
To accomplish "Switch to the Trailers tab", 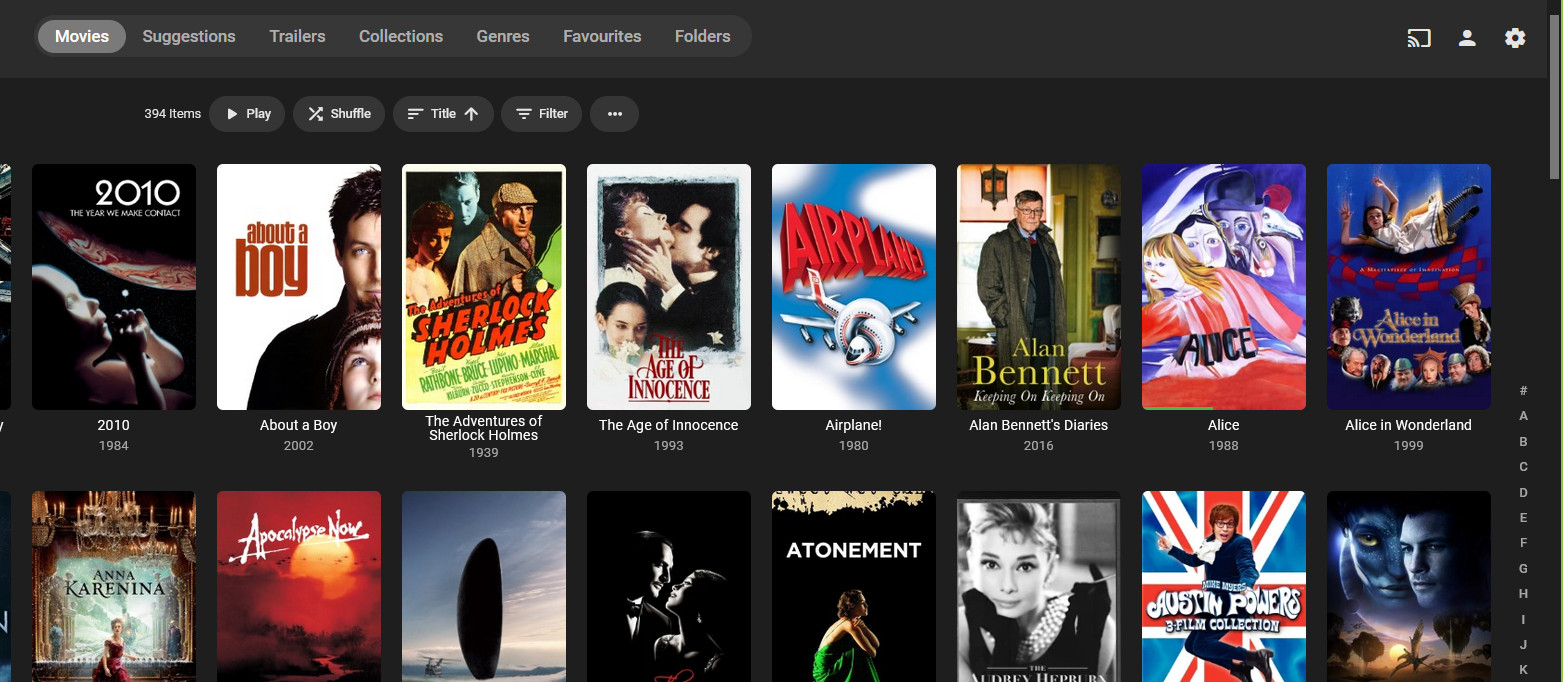I will [297, 36].
